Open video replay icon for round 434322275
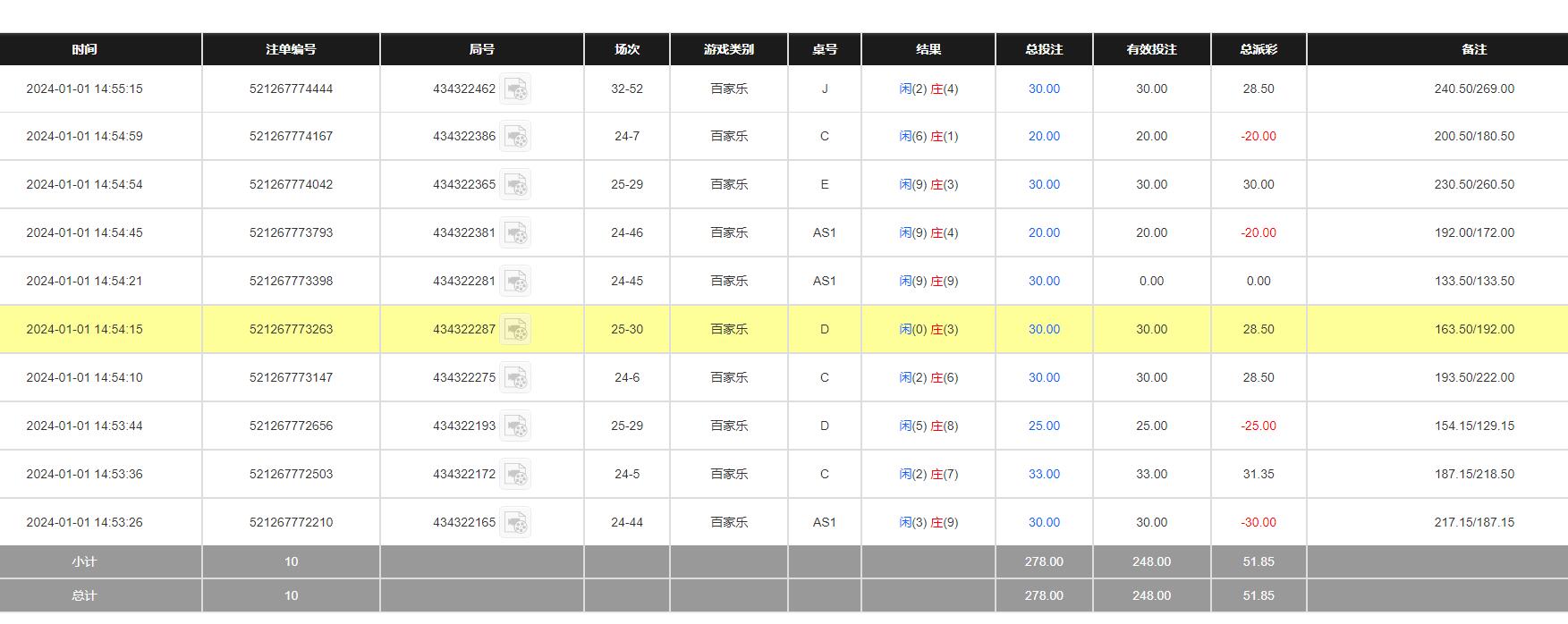The width and height of the screenshot is (1568, 624). 515,378
